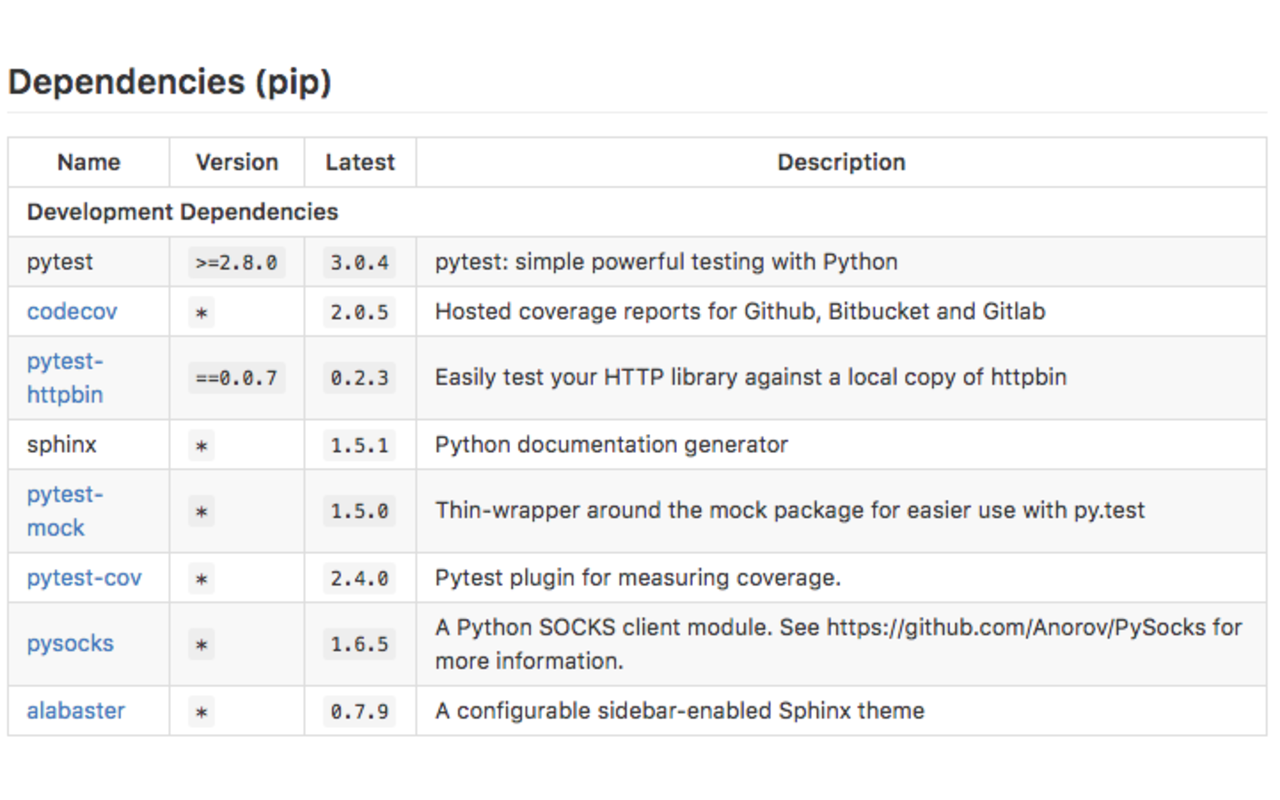The width and height of the screenshot is (1280, 800).
Task: Click the 'Python documentation generator' description
Action: click(611, 445)
